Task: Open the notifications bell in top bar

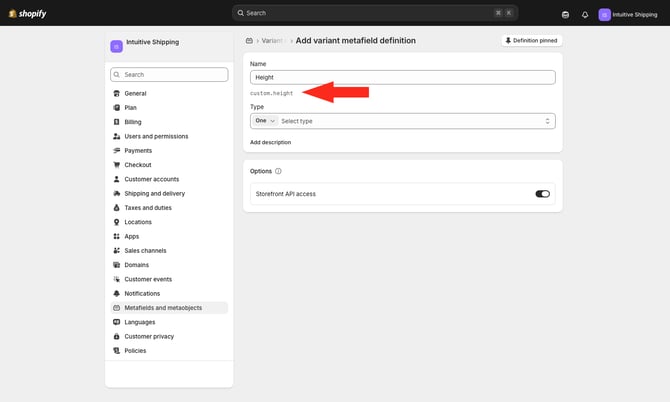Action: click(x=585, y=15)
